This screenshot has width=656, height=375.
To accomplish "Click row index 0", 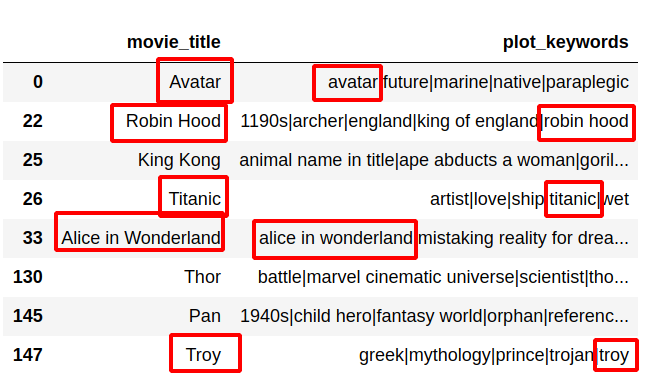I will tap(38, 82).
